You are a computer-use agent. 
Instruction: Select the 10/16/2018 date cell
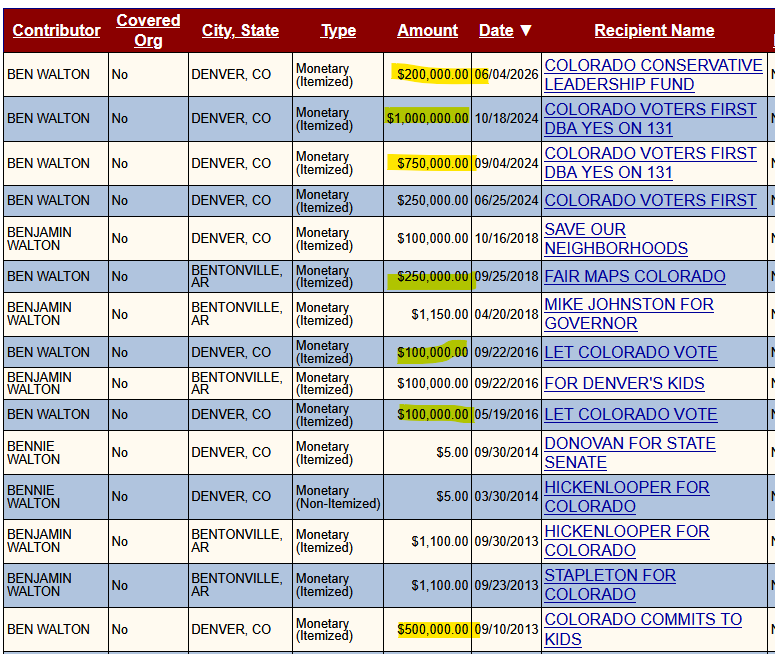(x=507, y=238)
